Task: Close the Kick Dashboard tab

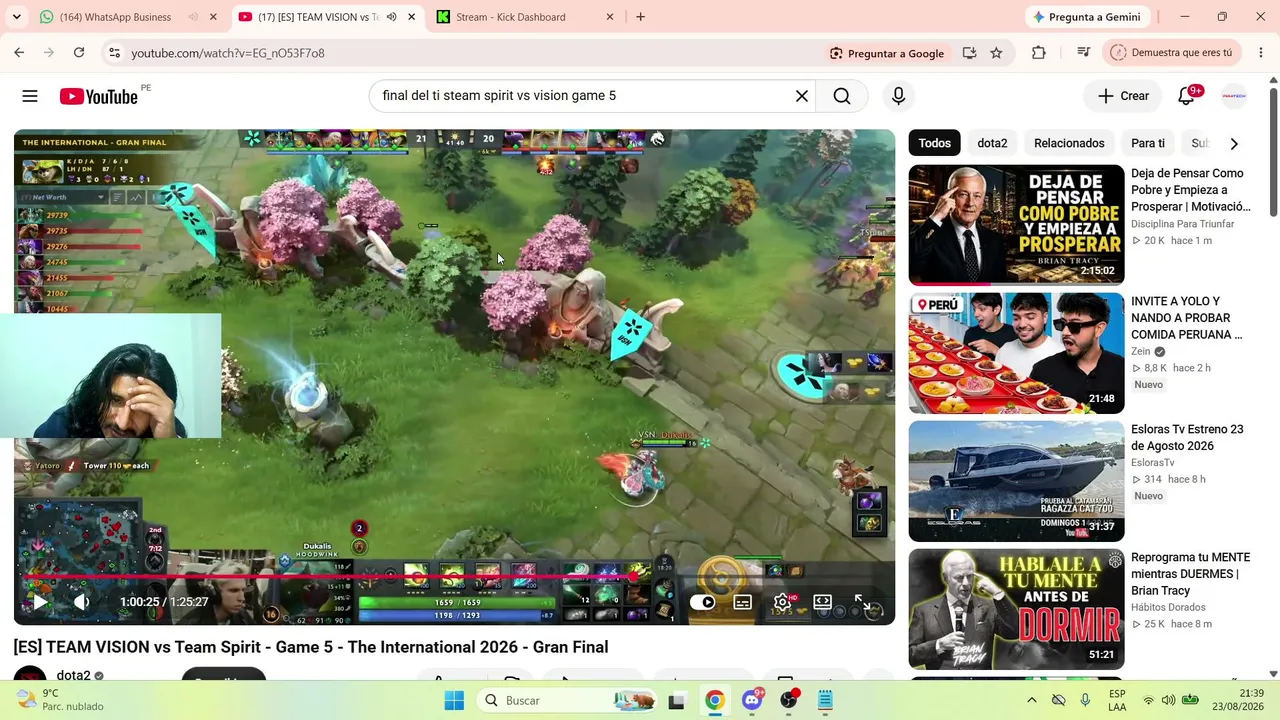Action: 611,17
